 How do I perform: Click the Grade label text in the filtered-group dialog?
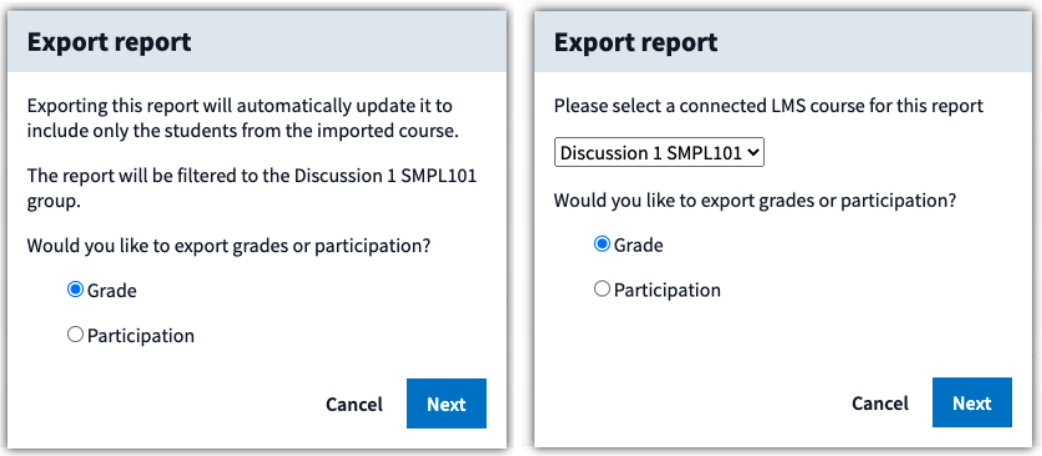(112, 291)
